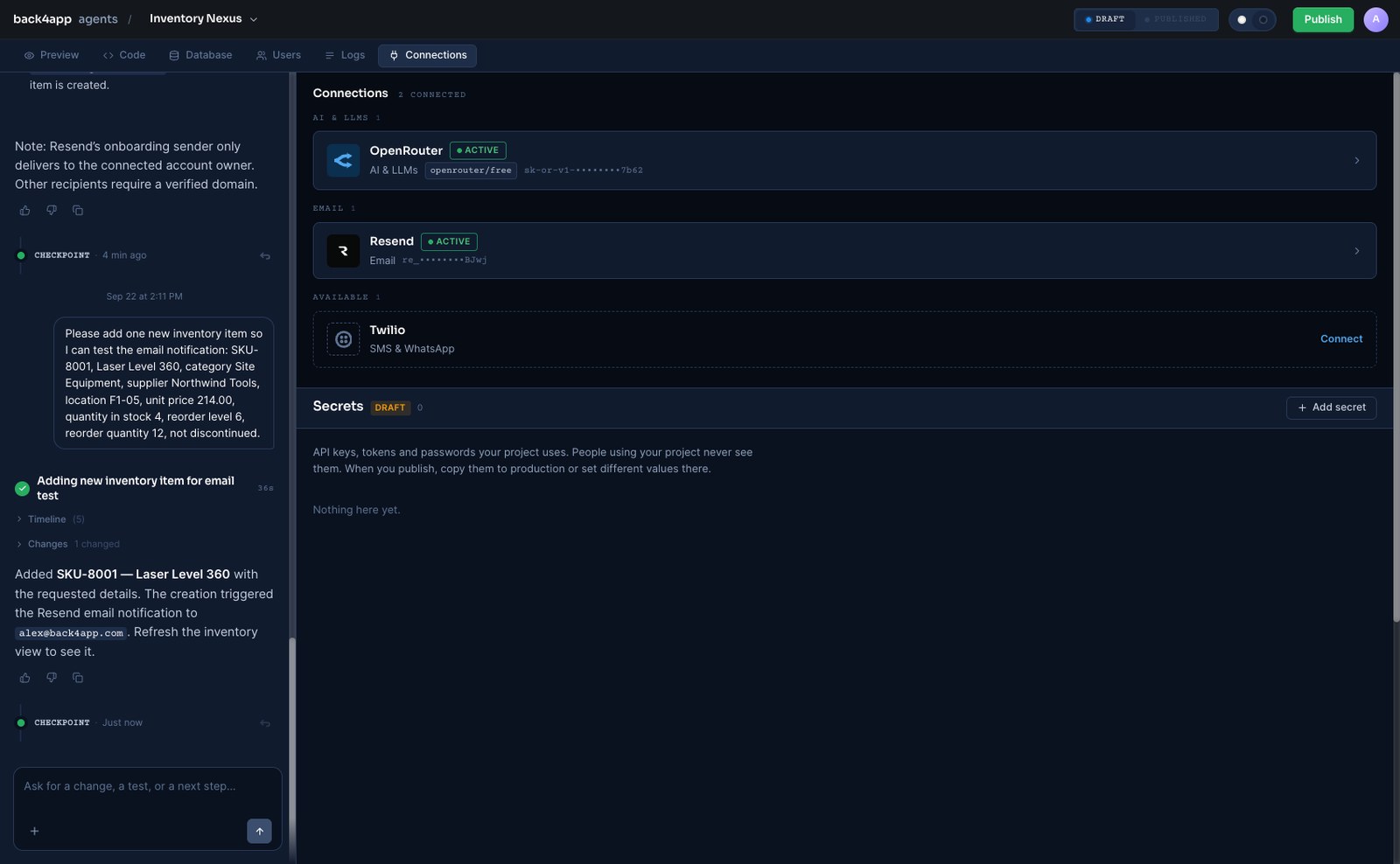Image resolution: width=1400 pixels, height=864 pixels.
Task: Copy the Resend onboarding note message
Action: [x=78, y=211]
